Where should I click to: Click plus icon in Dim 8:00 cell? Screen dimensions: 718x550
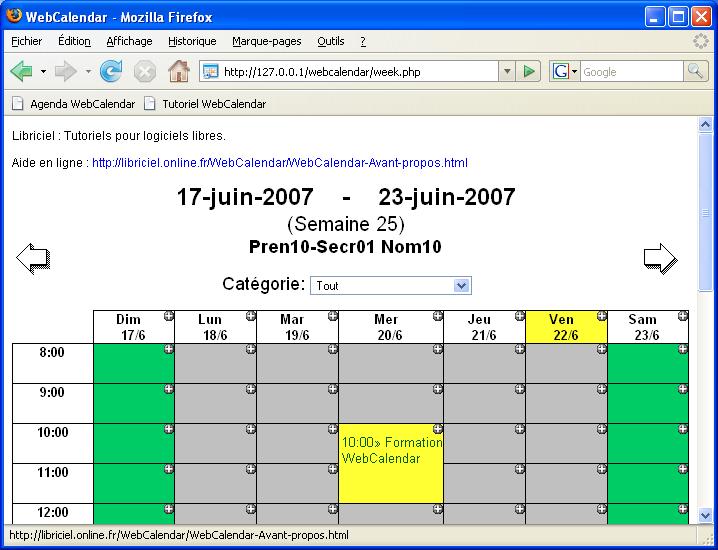(169, 349)
